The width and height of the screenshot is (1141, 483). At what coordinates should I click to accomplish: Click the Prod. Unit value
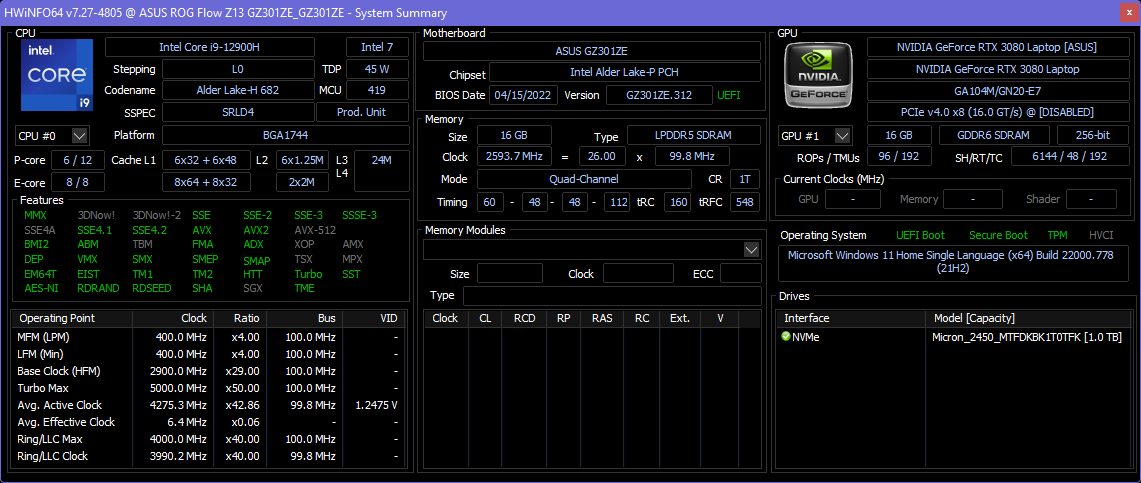(x=362, y=112)
